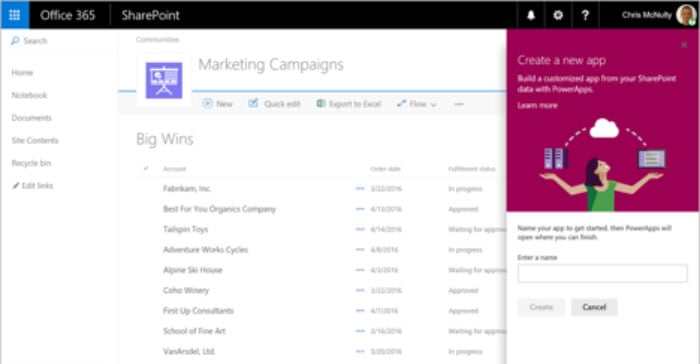The height and width of the screenshot is (364, 700).
Task: Open the Coho Winery row ellipsis menu
Action: pos(360,290)
